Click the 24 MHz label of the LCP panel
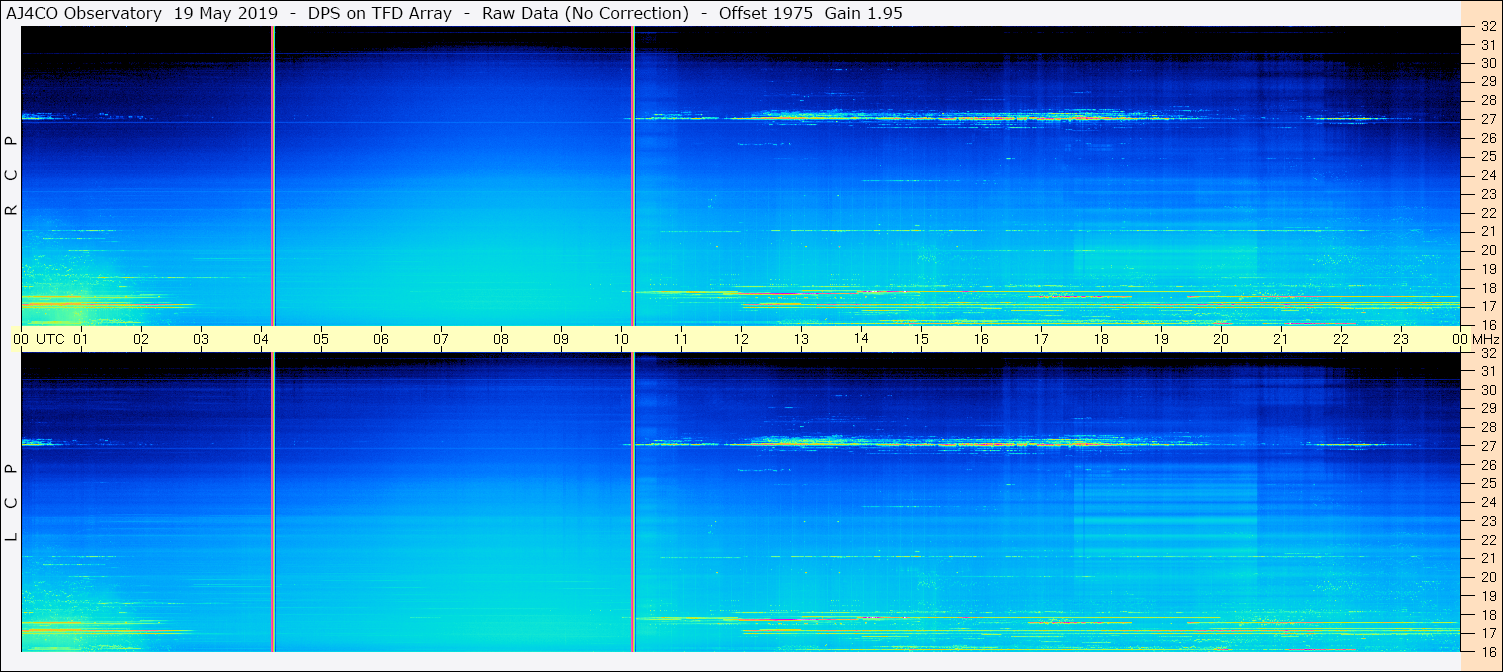The image size is (1503, 672). coord(1488,502)
